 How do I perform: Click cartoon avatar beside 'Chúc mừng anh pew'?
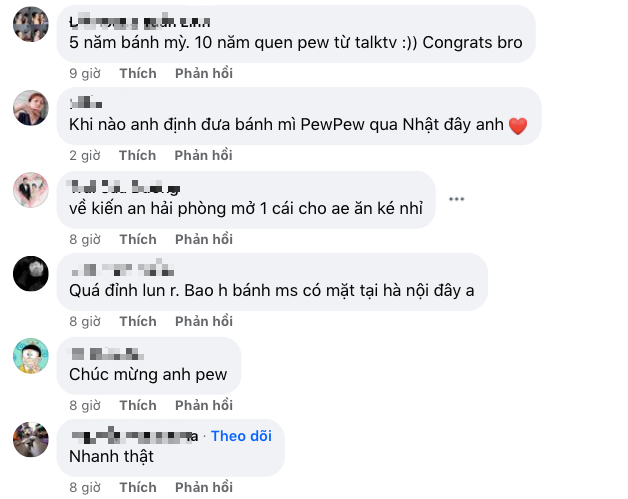[31, 356]
